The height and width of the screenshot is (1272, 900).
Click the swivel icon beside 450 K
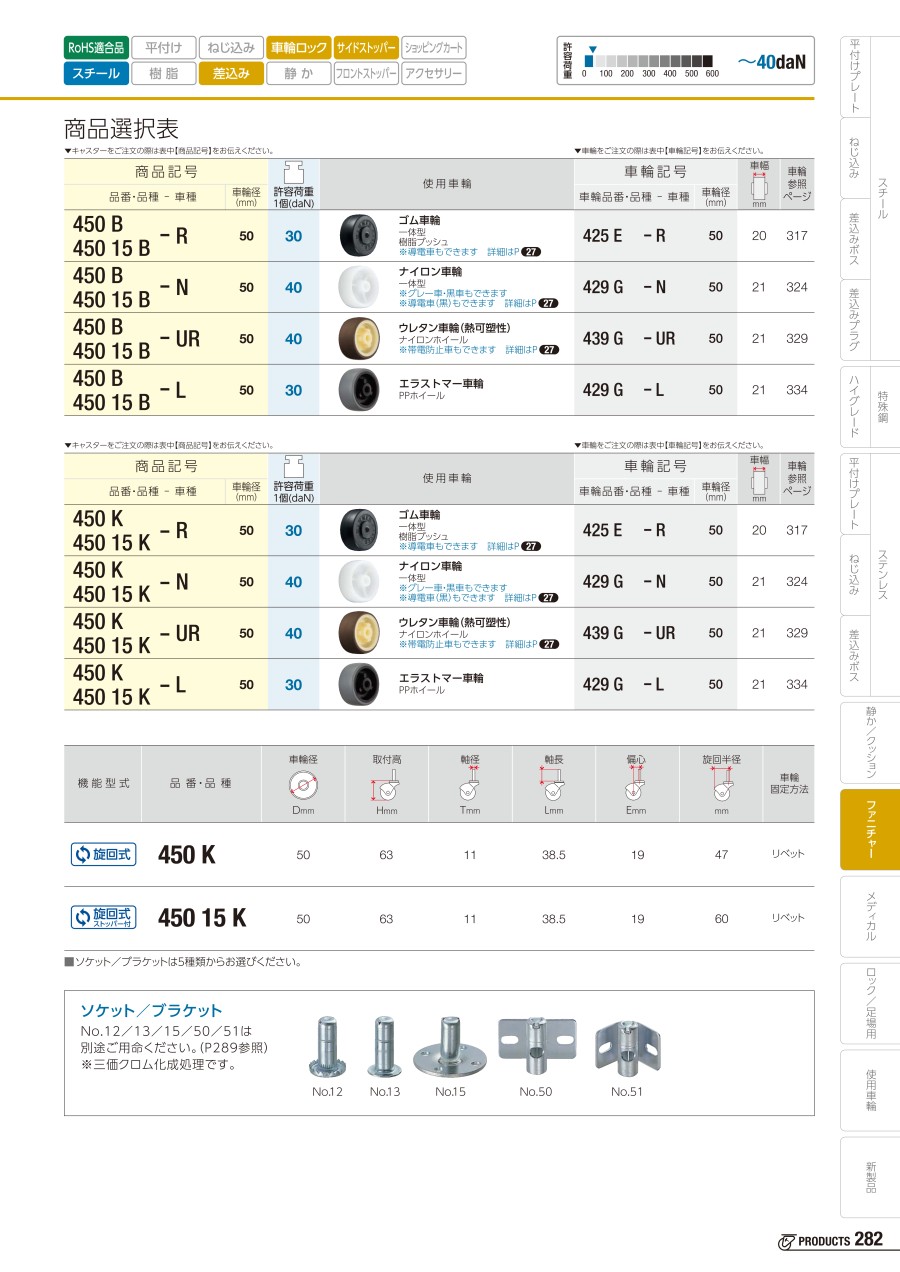point(103,854)
